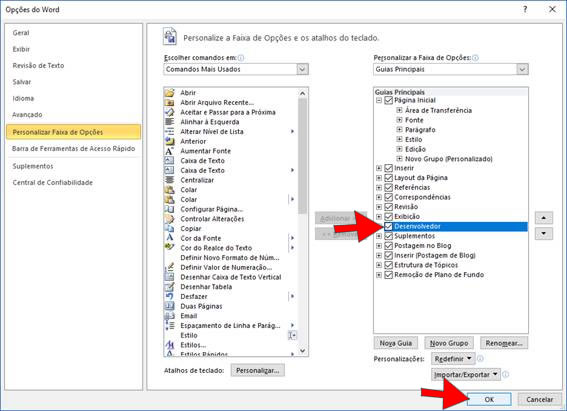
Task: Open Barra de Ferramentas de Acesso Rápido category
Action: click(x=73, y=149)
